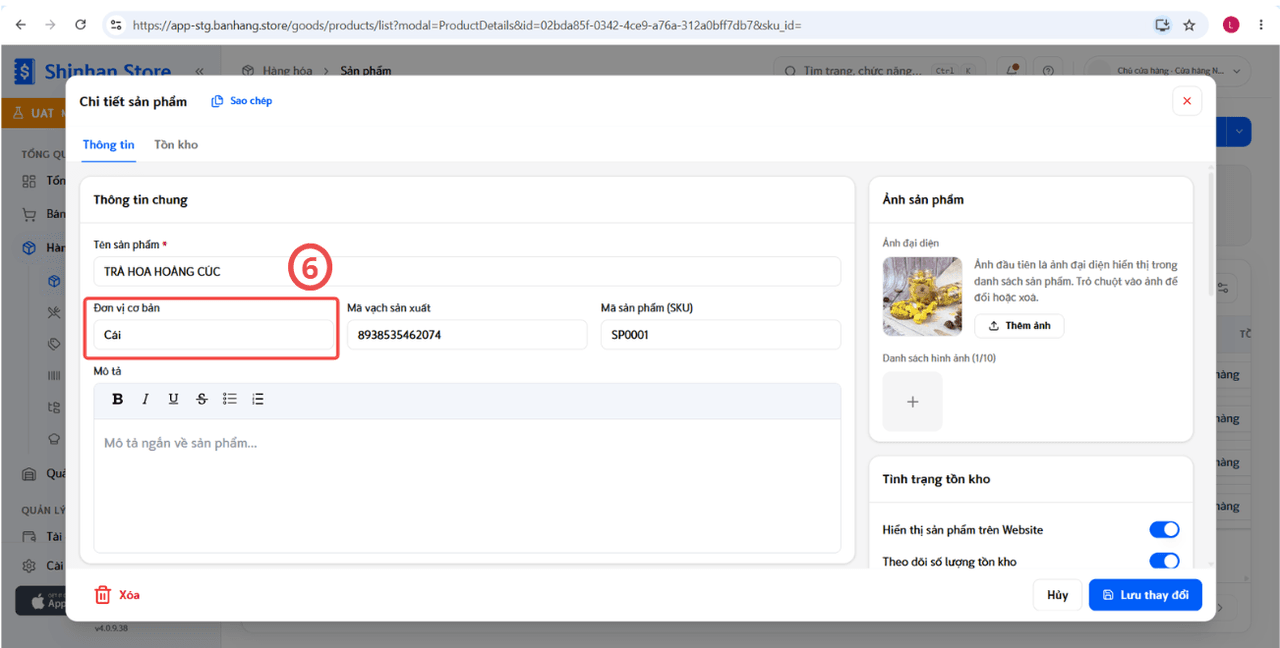Click the notification bell icon

click(x=1013, y=70)
